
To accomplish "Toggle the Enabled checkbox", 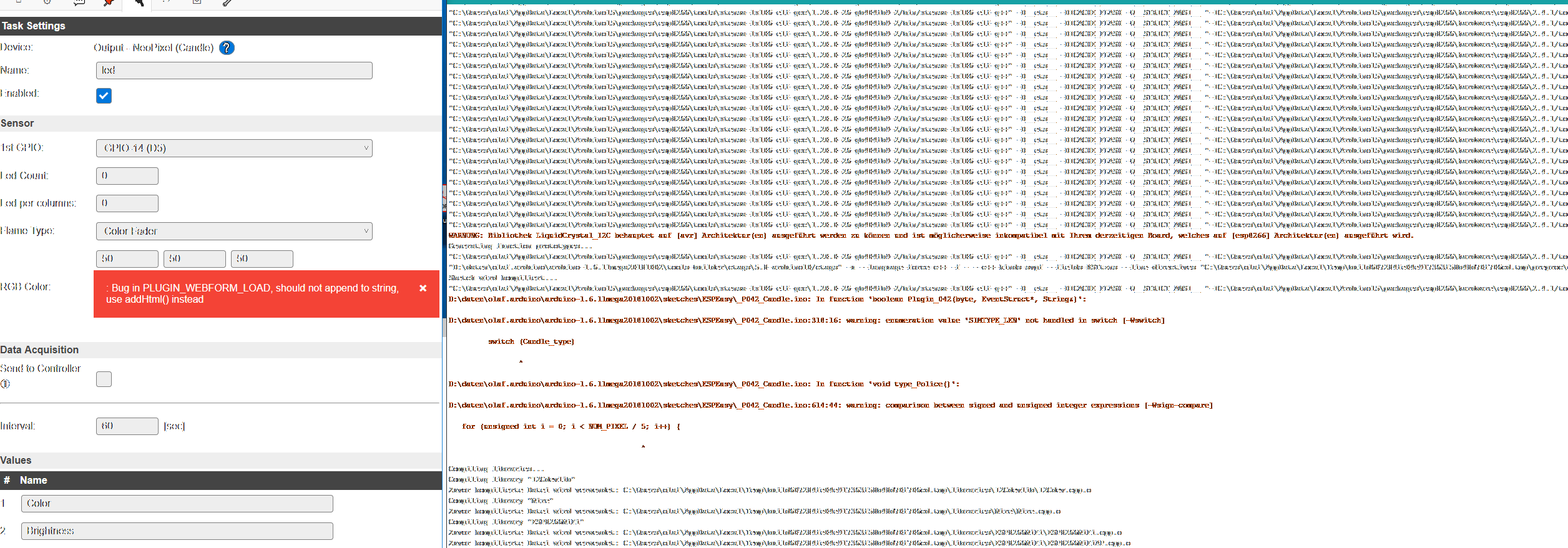I will pyautogui.click(x=104, y=95).
